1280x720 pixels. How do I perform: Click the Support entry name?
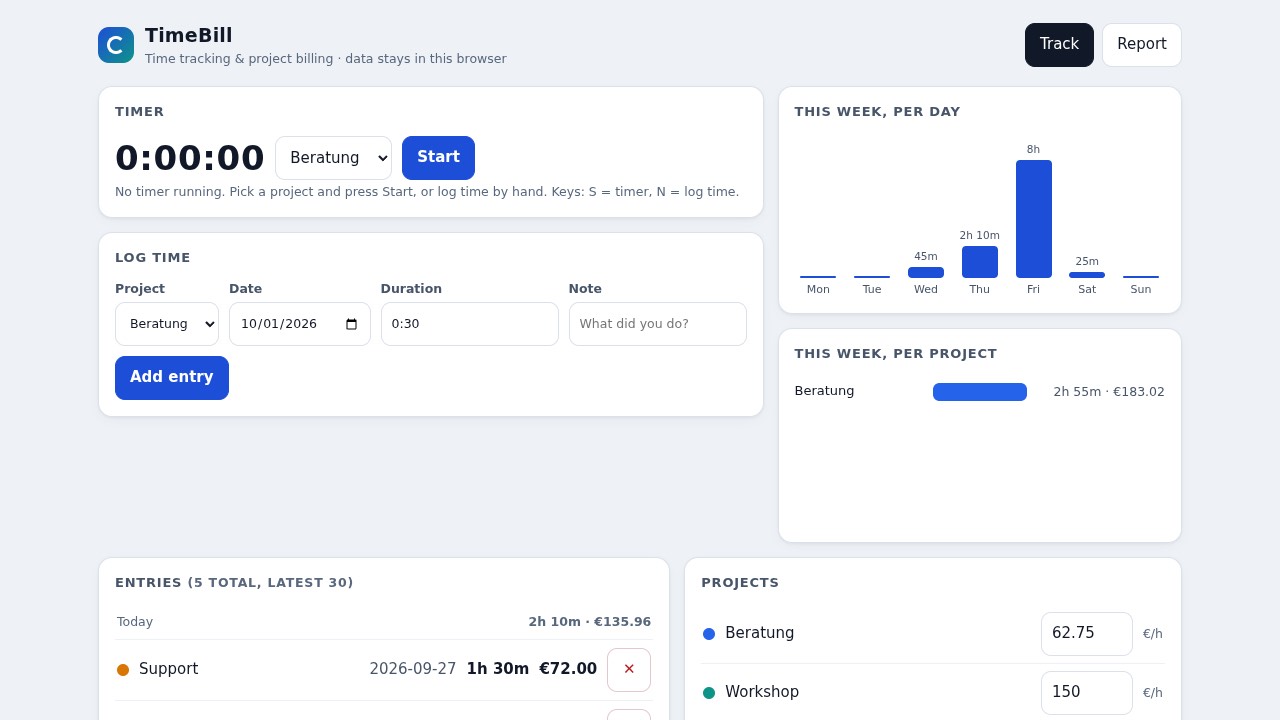pyautogui.click(x=169, y=670)
